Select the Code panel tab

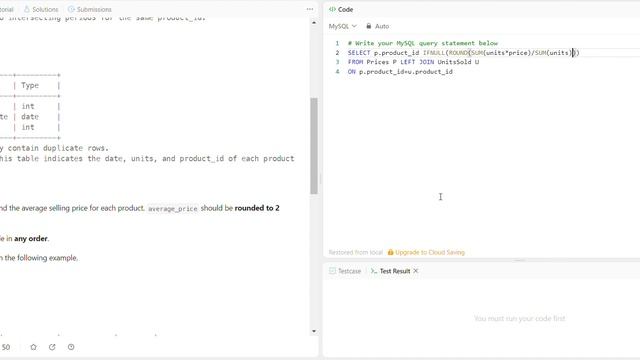tap(341, 9)
